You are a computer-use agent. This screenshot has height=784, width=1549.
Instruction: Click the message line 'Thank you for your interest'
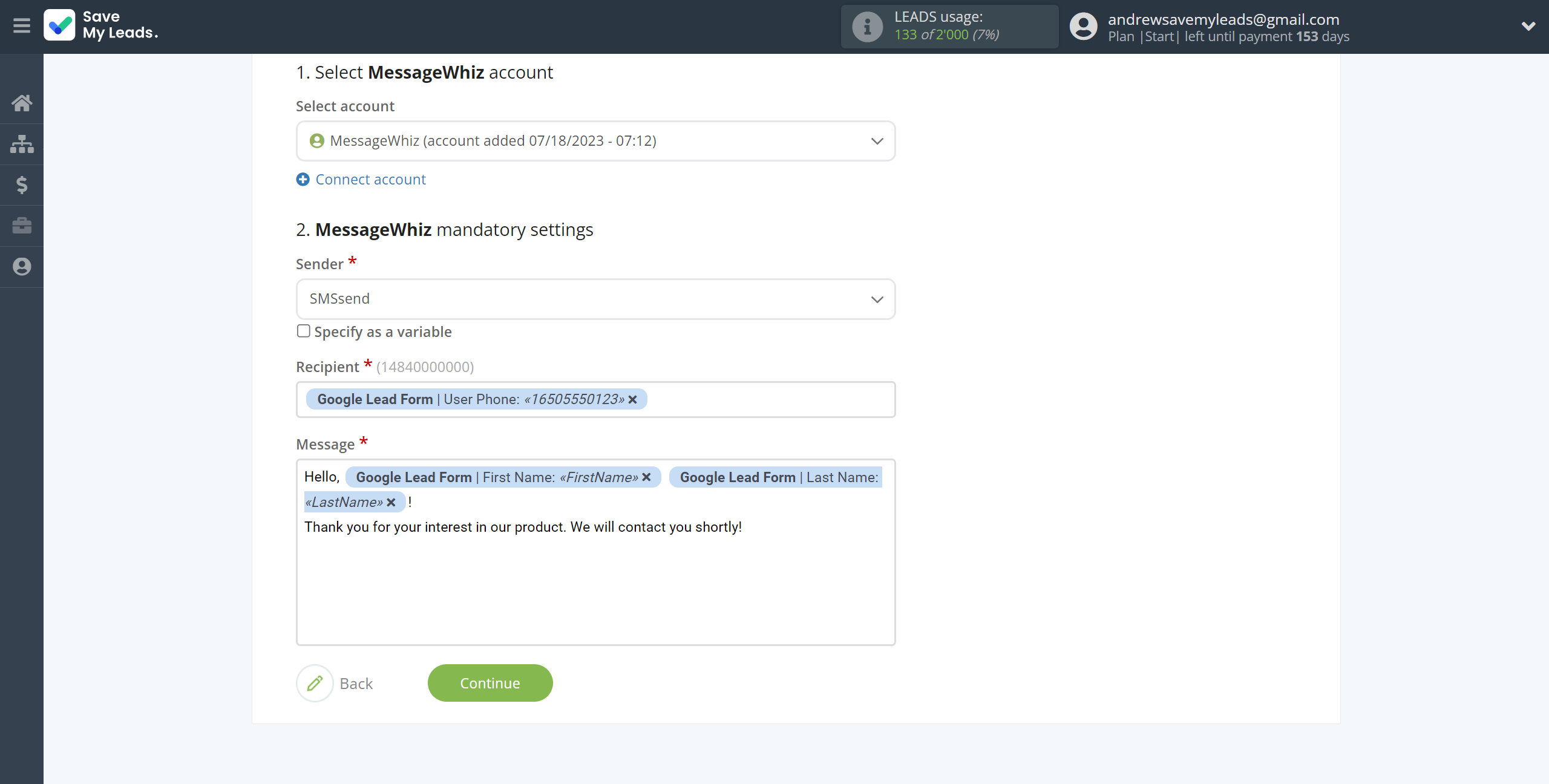[523, 527]
